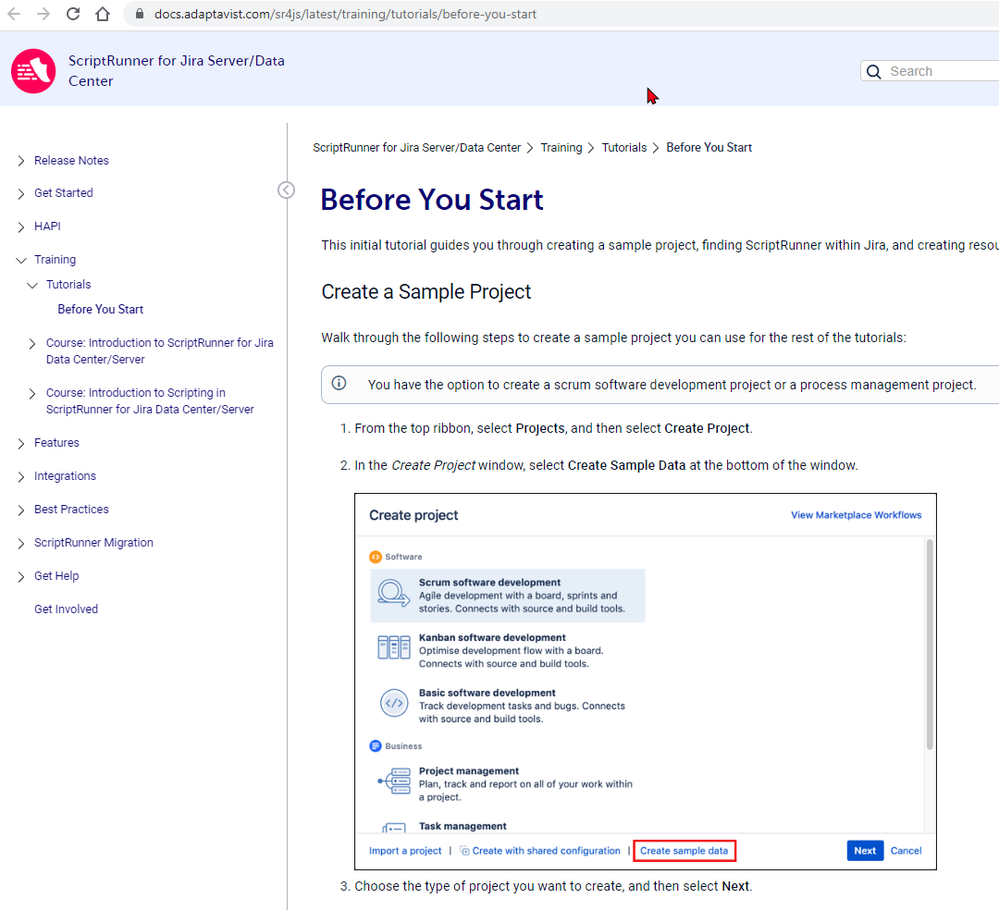
Task: Click the Kanban software development icon
Action: click(x=394, y=647)
